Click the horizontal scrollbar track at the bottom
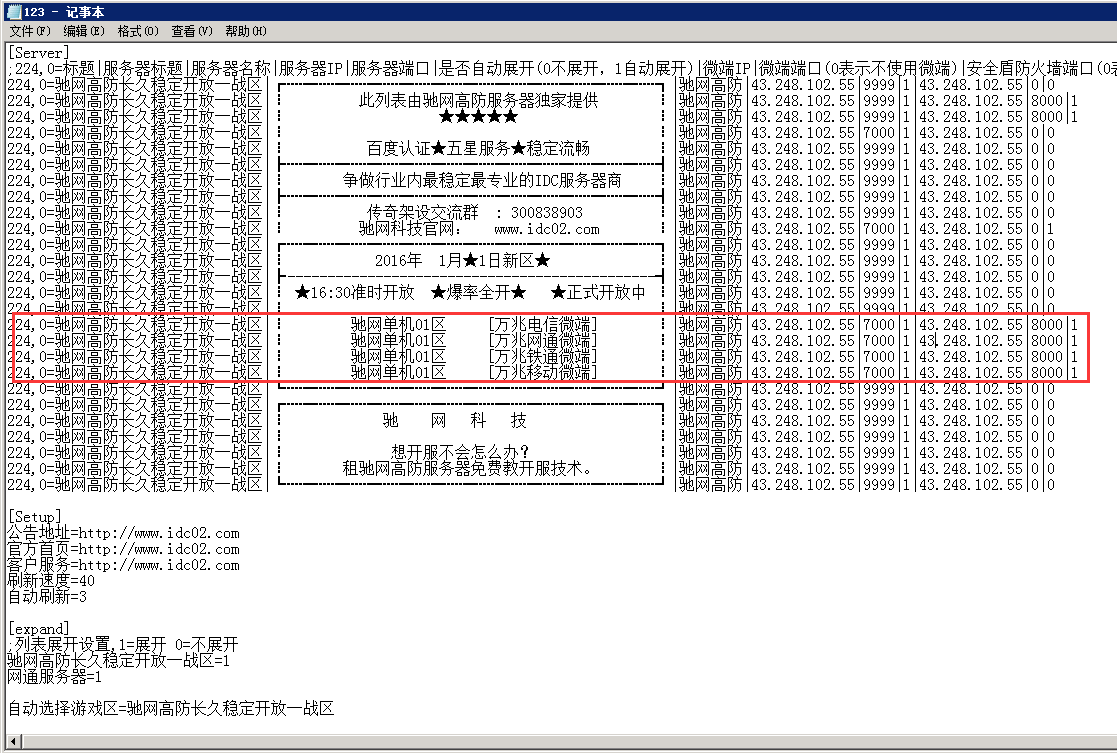The width and height of the screenshot is (1118, 753). pyautogui.click(x=570, y=741)
